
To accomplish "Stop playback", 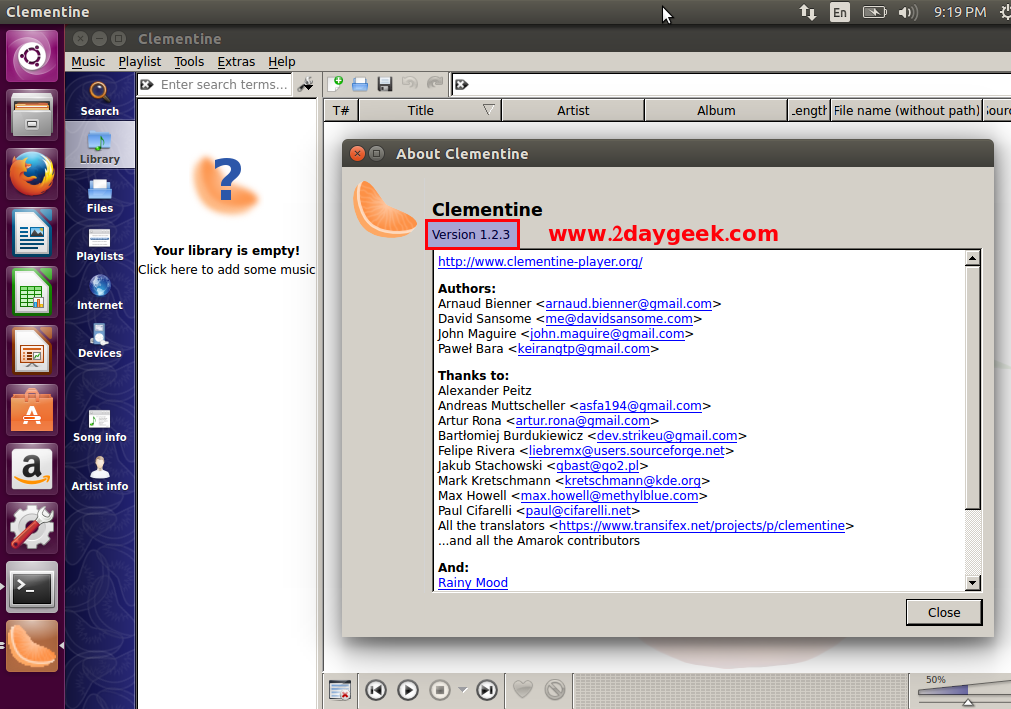I will coord(440,690).
